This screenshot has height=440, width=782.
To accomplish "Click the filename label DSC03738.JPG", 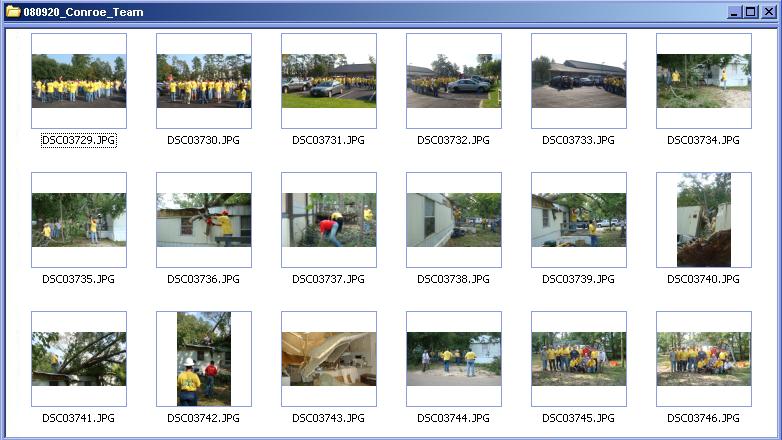I will (453, 279).
